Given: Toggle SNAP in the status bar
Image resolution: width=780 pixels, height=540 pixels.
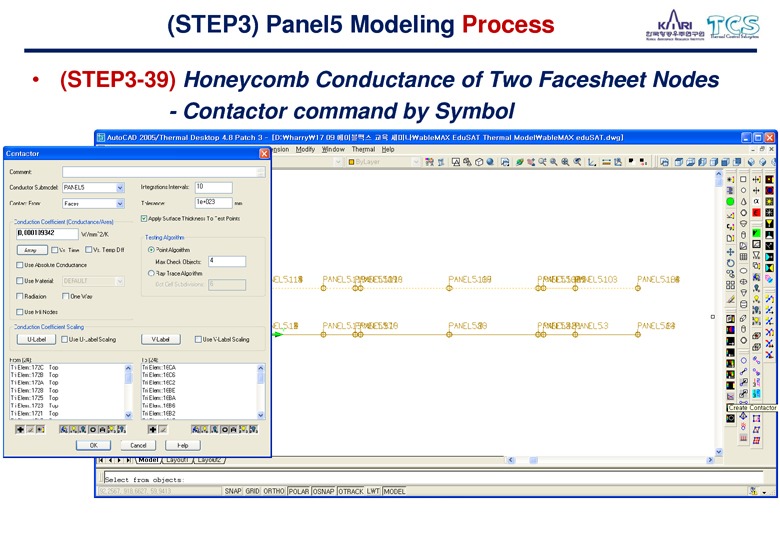Looking at the screenshot, I should tap(232, 491).
